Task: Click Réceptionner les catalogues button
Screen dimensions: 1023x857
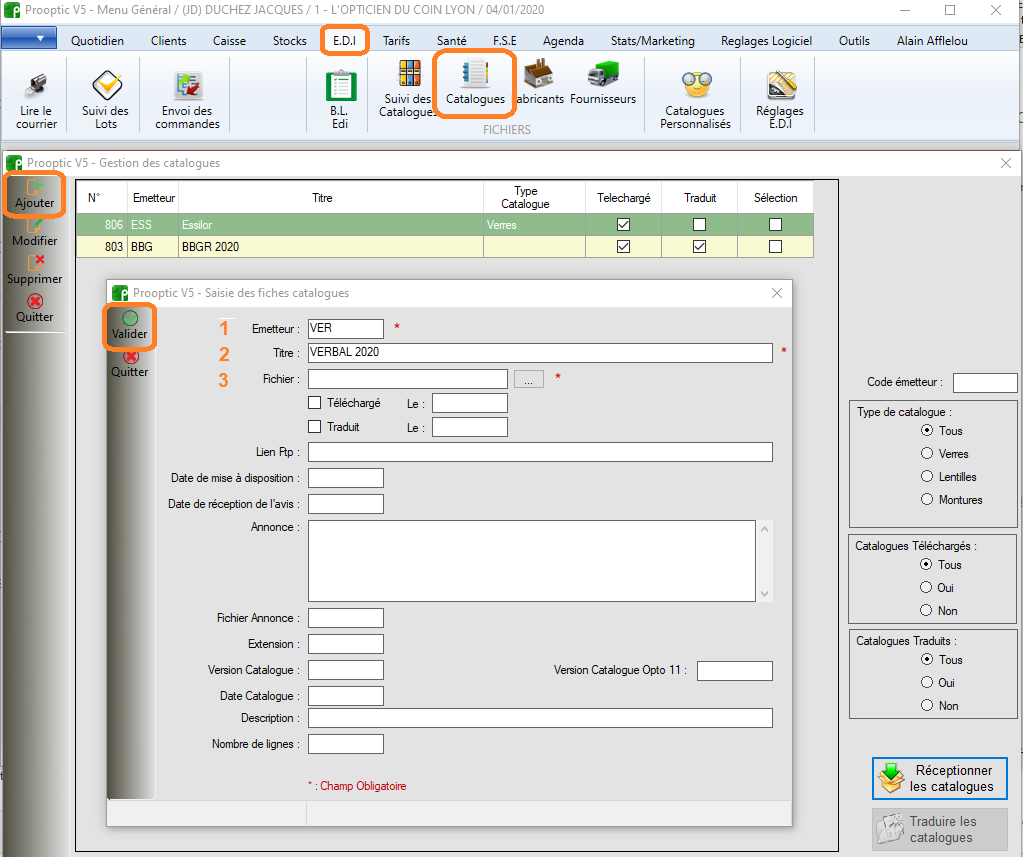Action: click(939, 778)
